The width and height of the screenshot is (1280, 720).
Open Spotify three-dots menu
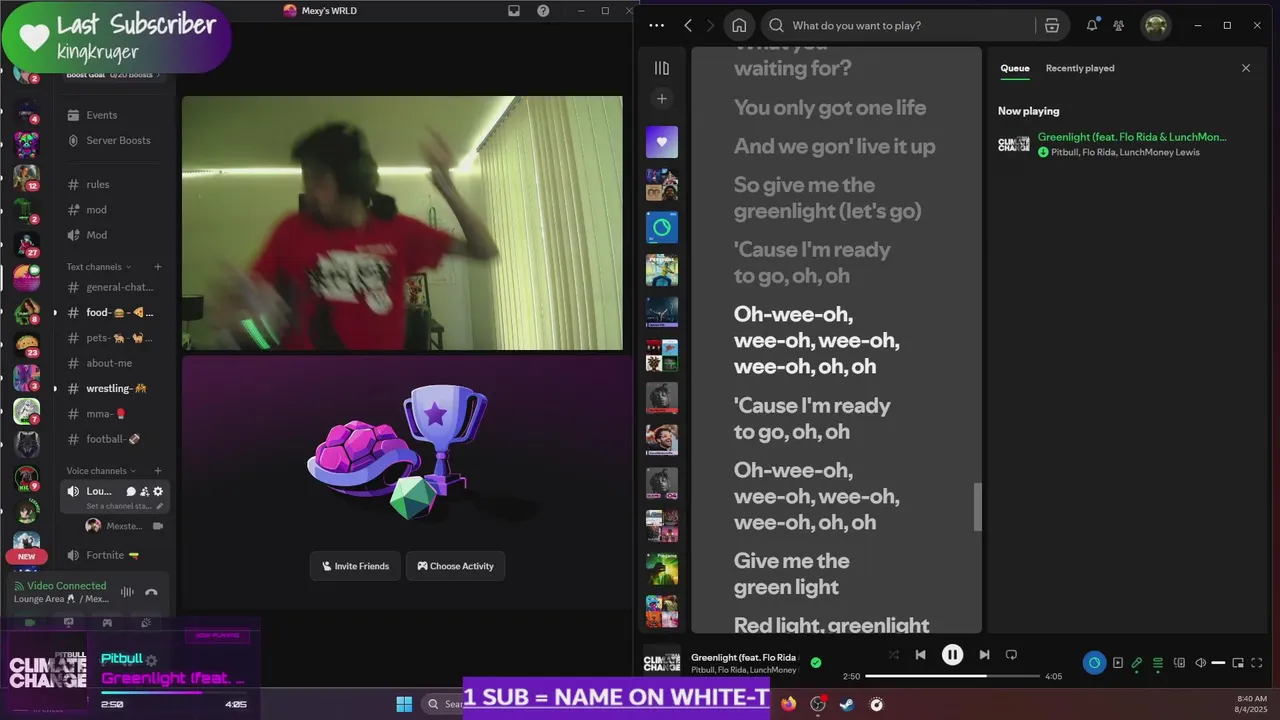(656, 25)
